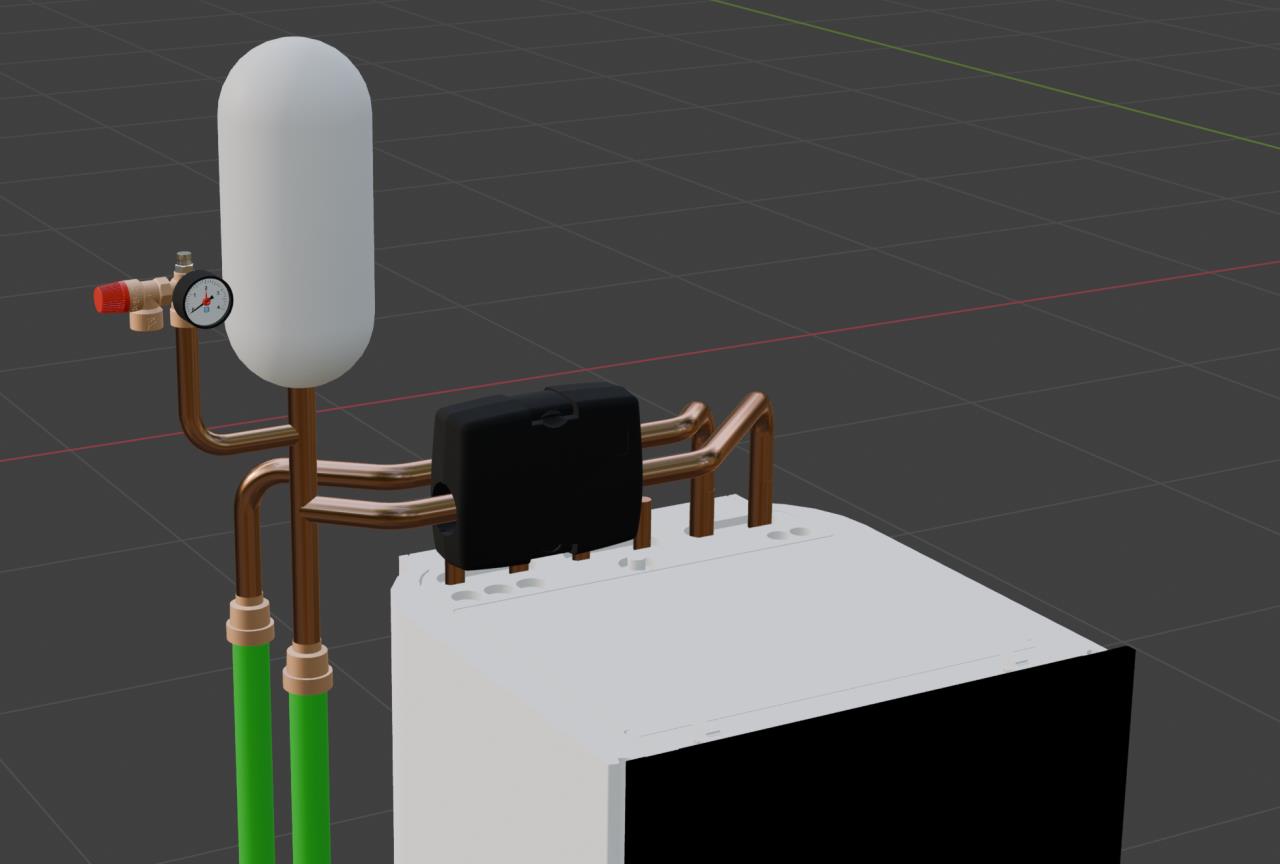Select the round pressure gauge dial

206,299
